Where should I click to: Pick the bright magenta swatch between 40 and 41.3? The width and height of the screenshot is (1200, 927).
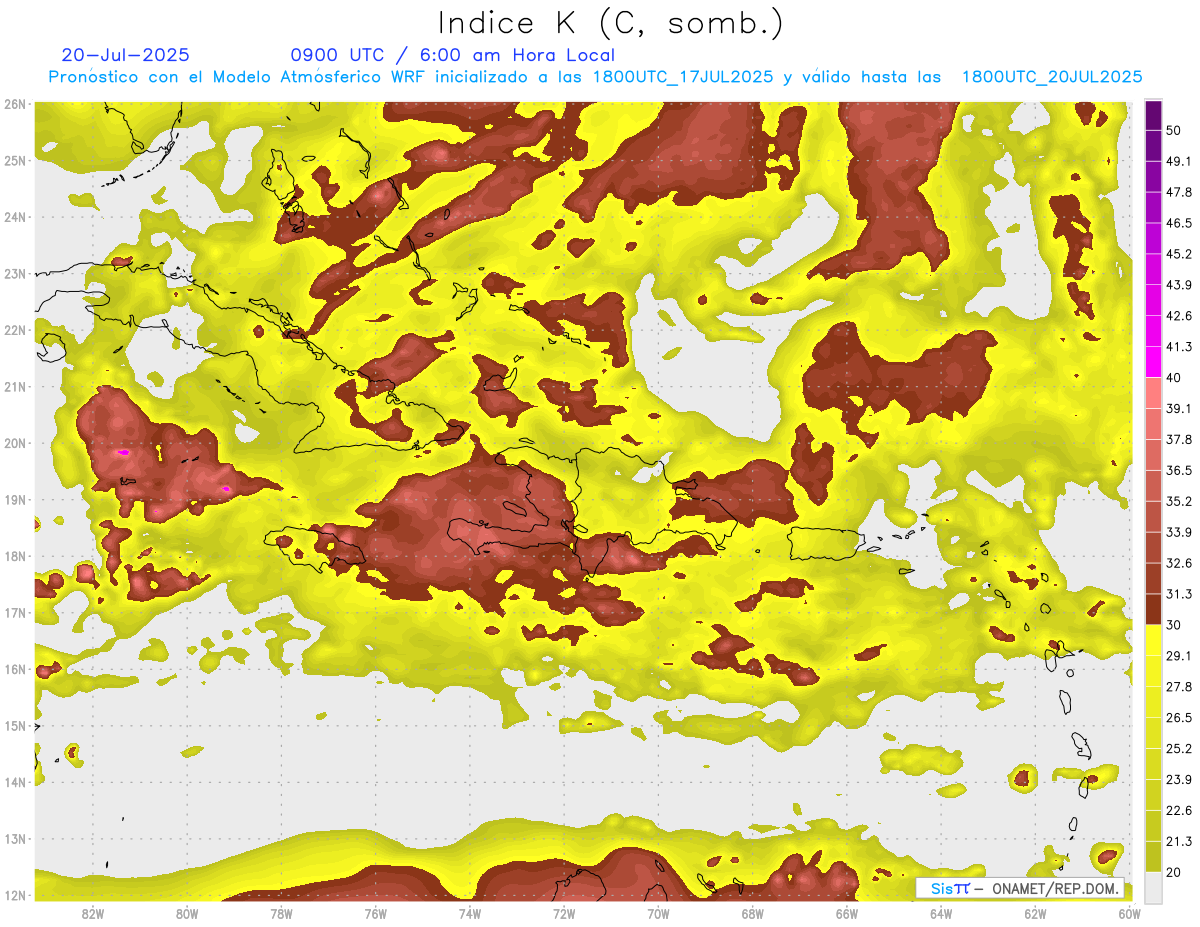(x=1153, y=362)
